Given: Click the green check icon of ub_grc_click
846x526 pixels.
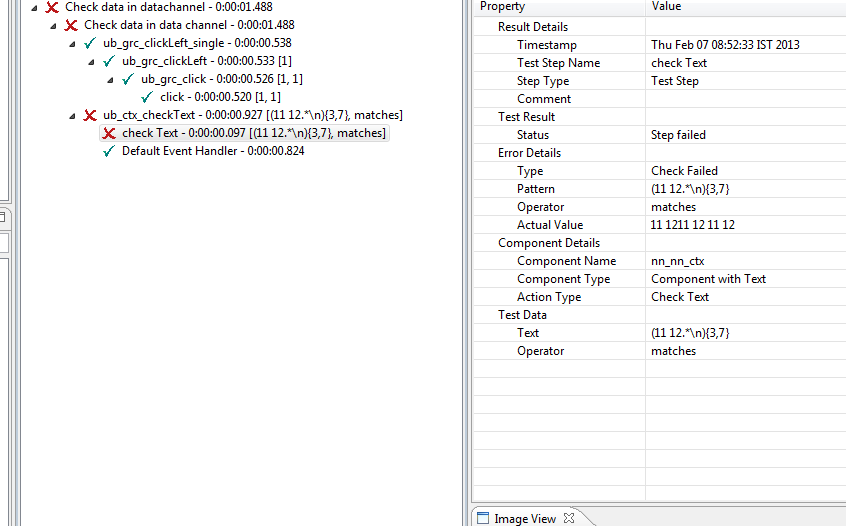Looking at the screenshot, I should point(128,79).
